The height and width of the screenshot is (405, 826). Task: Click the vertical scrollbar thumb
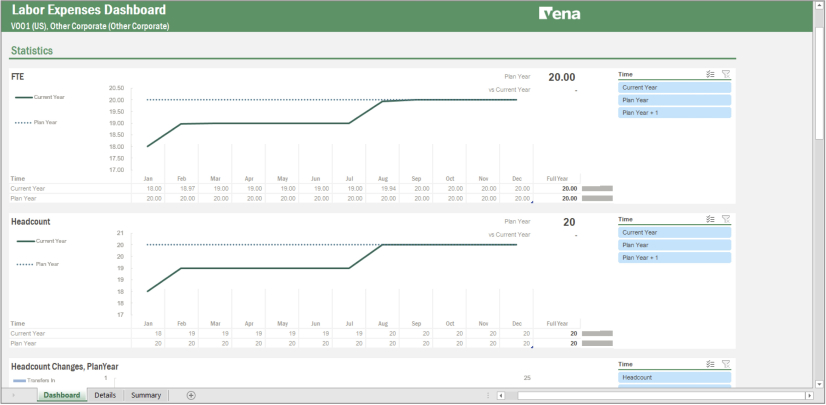click(819, 82)
